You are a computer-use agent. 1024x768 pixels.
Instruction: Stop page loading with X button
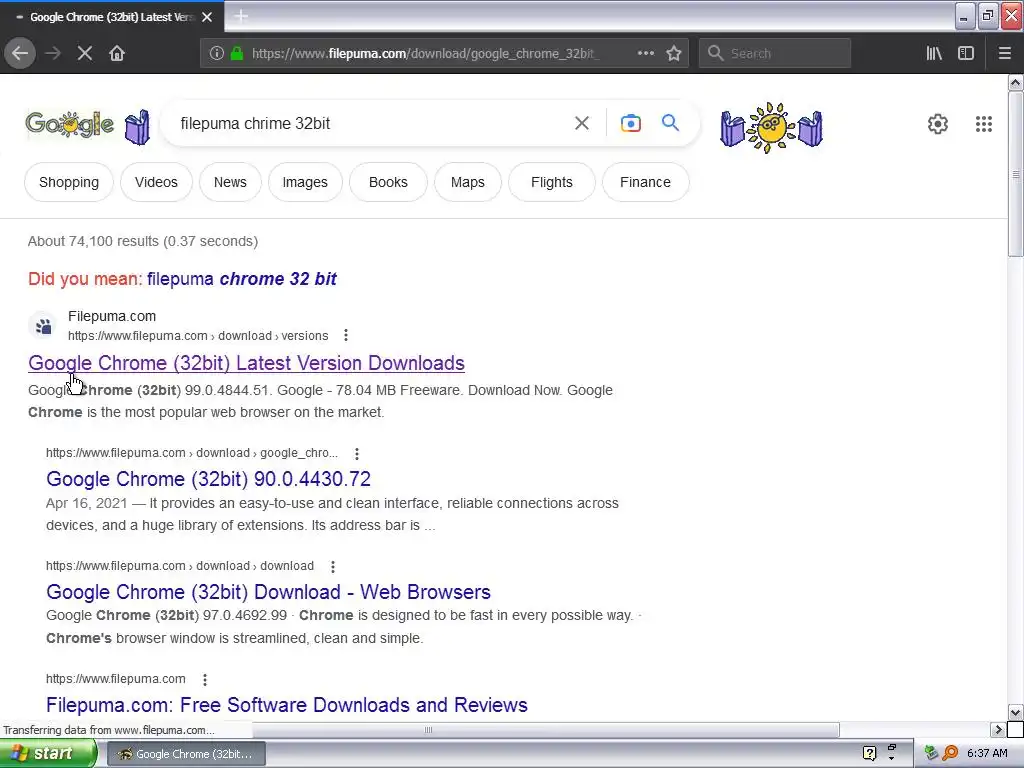[x=85, y=53]
